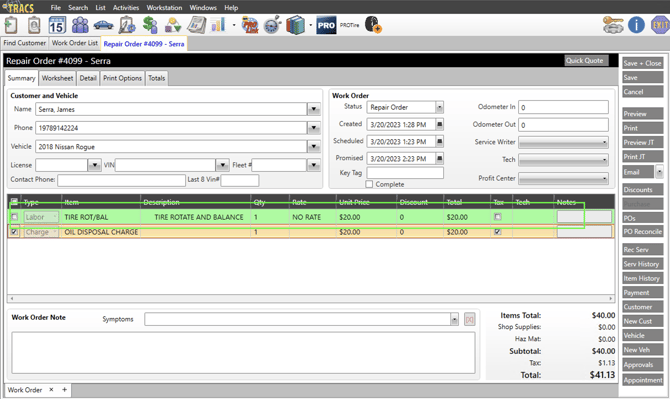Click the Save + Close button
This screenshot has width=670, height=399.
point(642,63)
